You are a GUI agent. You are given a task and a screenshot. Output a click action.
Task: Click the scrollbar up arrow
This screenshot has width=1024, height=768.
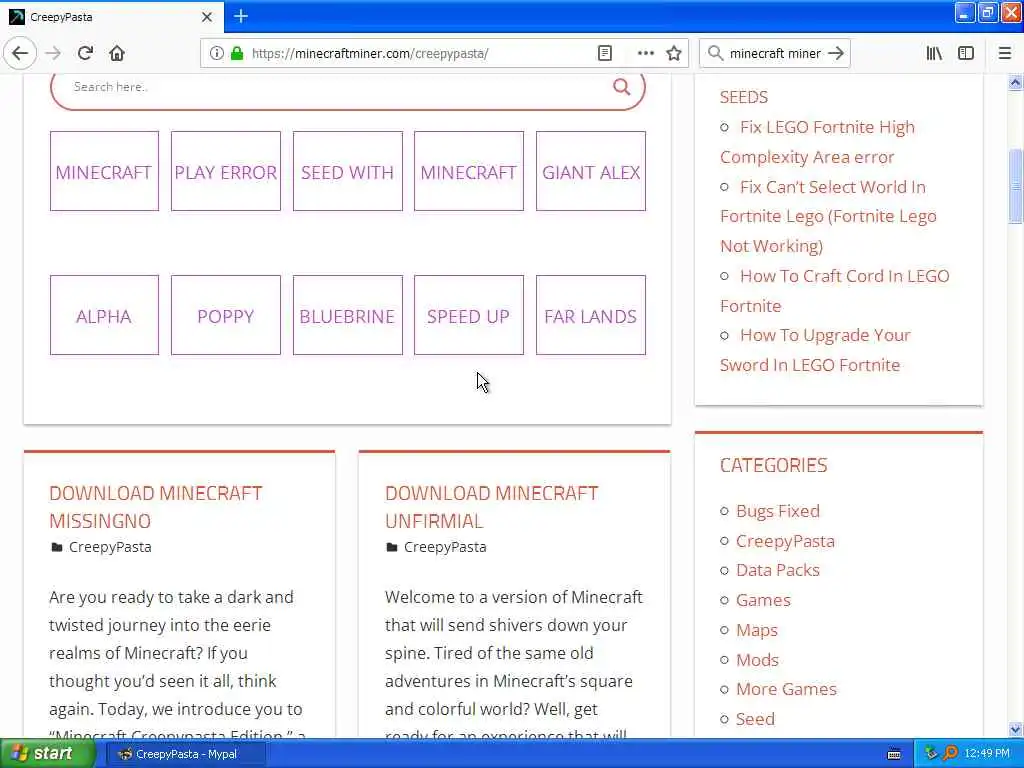click(x=1015, y=82)
